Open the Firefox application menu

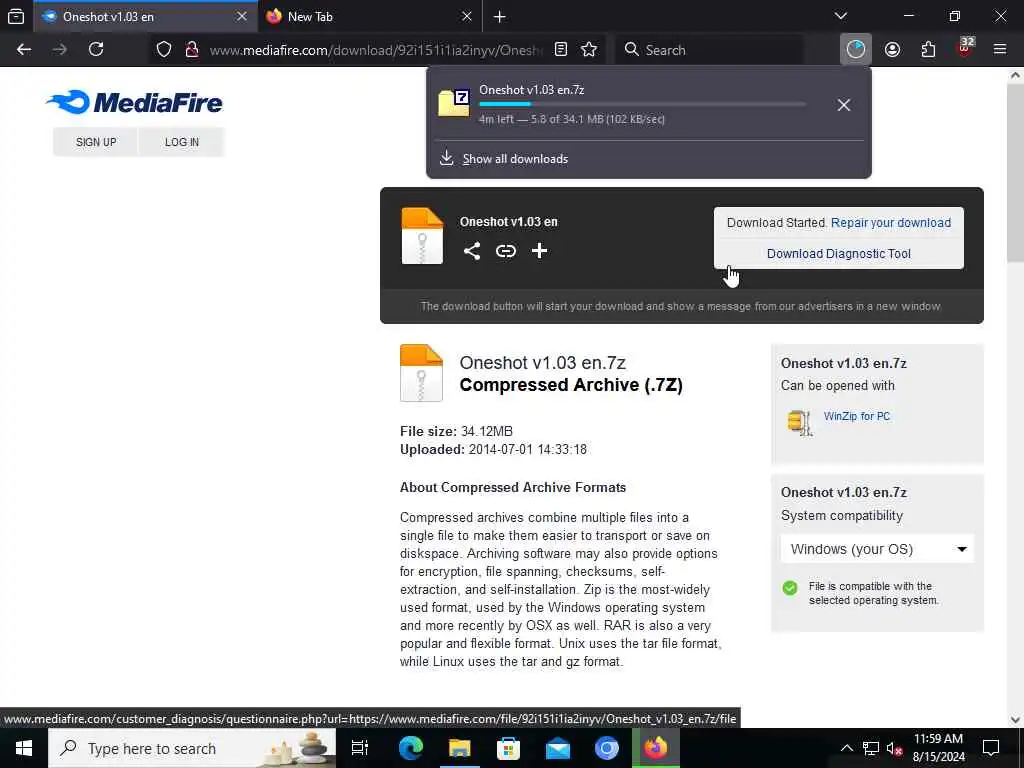click(1000, 50)
